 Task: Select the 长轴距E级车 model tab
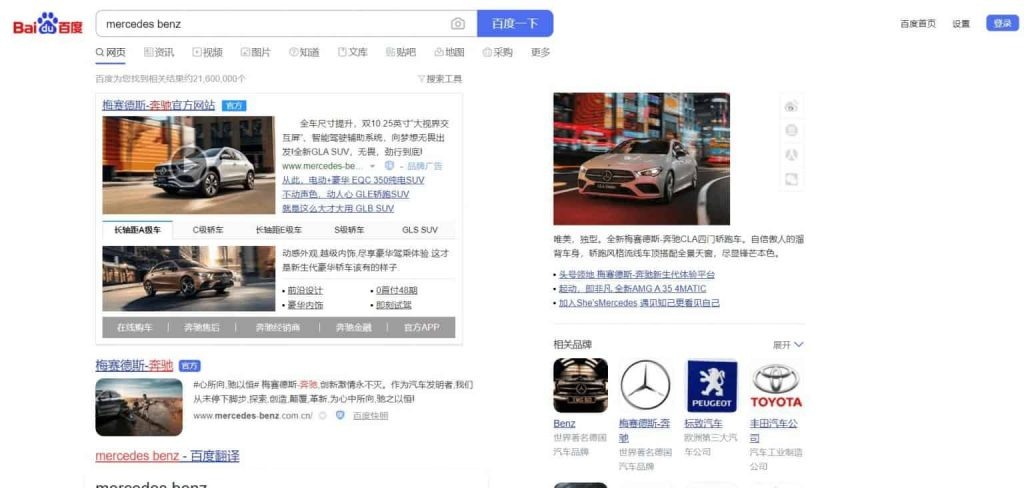click(279, 230)
